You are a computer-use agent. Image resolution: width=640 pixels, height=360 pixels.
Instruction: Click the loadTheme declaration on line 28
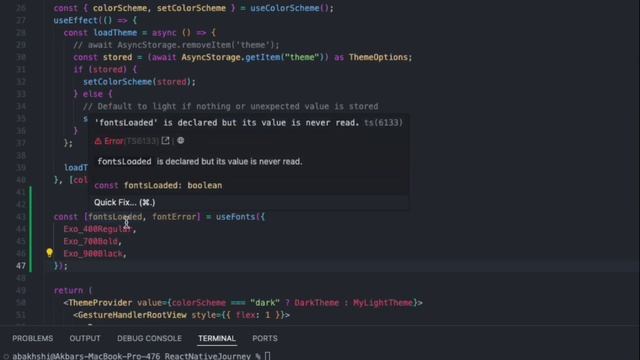(116, 33)
